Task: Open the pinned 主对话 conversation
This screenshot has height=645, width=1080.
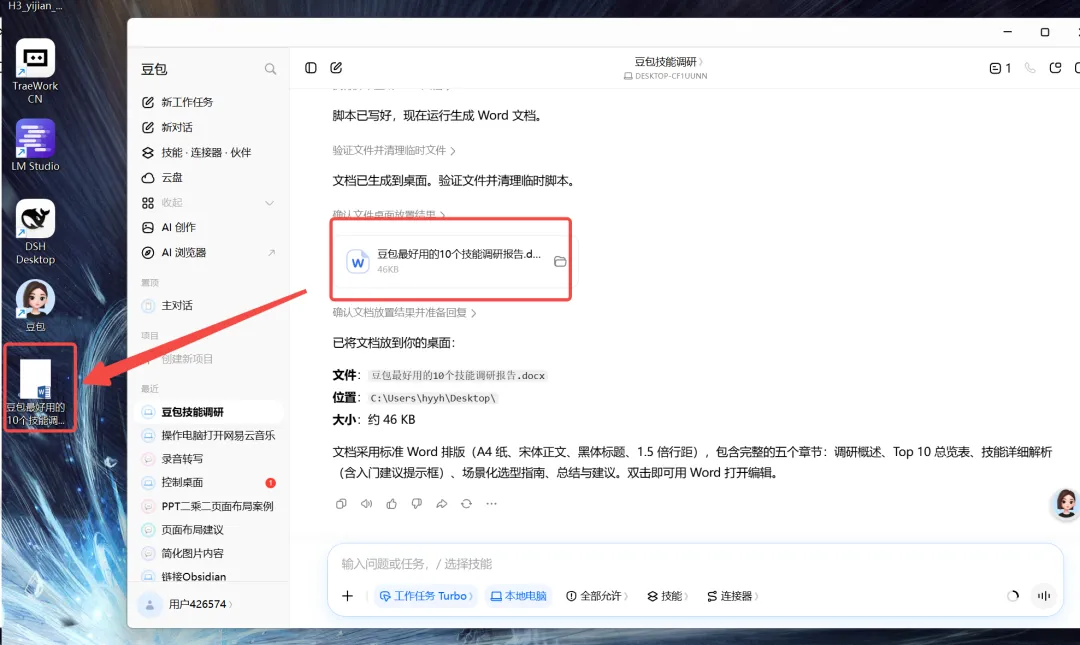Action: [208, 305]
